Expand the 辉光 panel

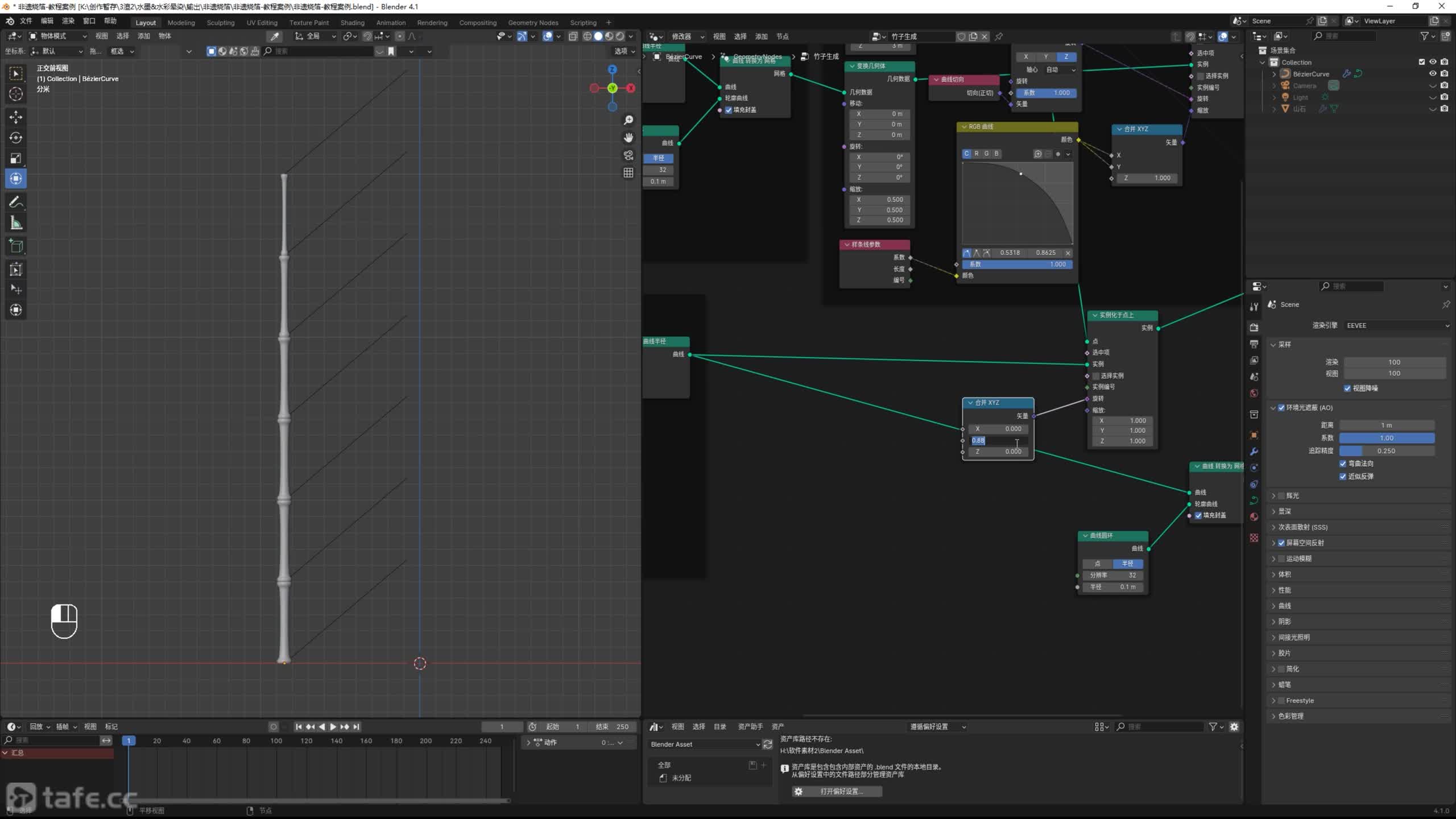(x=1292, y=495)
